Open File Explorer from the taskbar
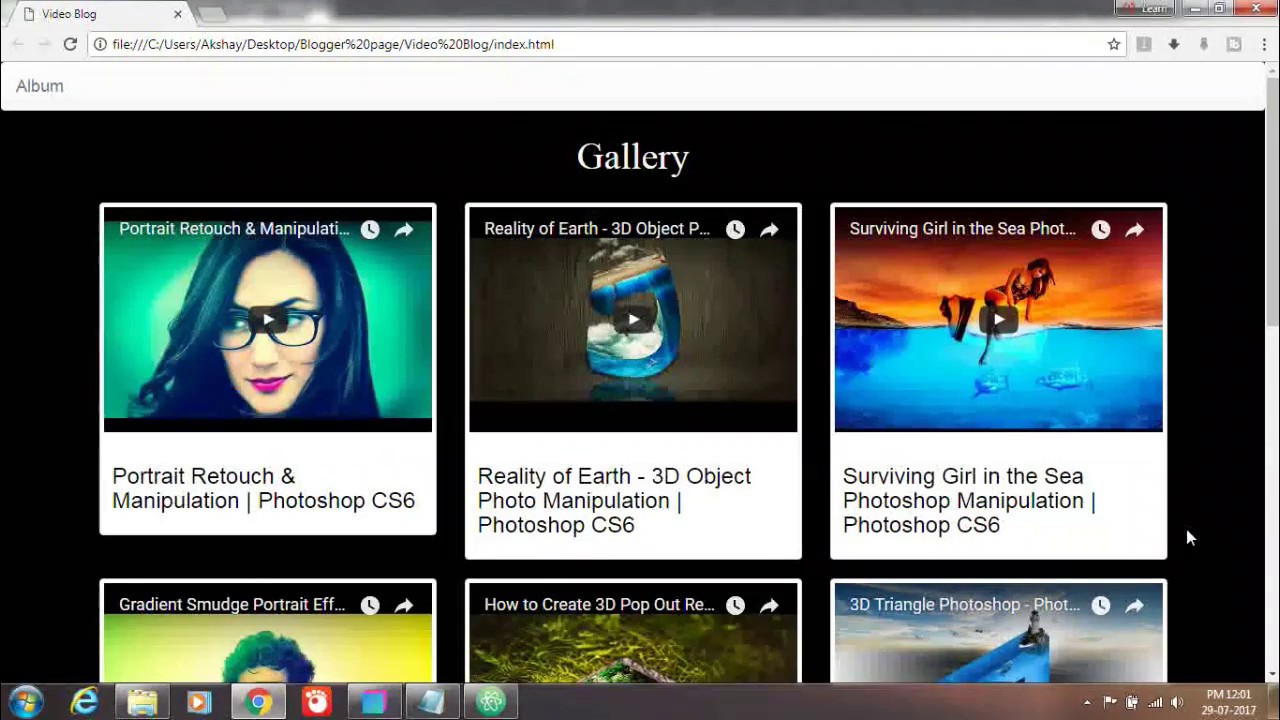Screen dimensions: 1280x720 (x=142, y=702)
